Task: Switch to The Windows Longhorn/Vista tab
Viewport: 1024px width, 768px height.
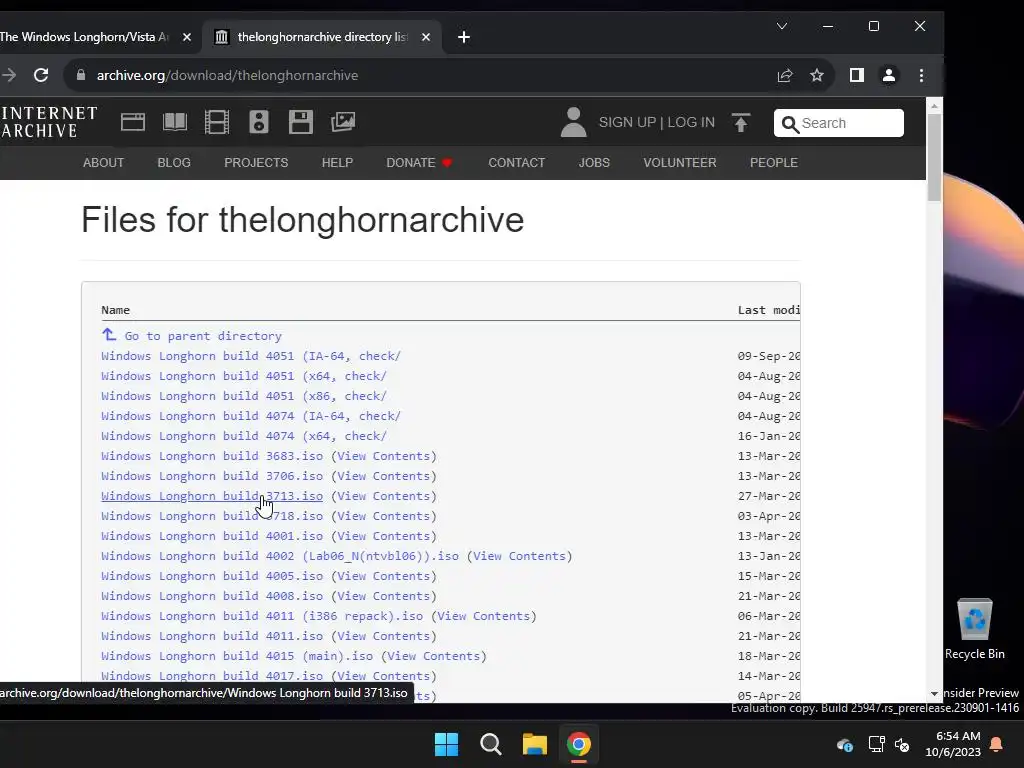Action: 85,37
